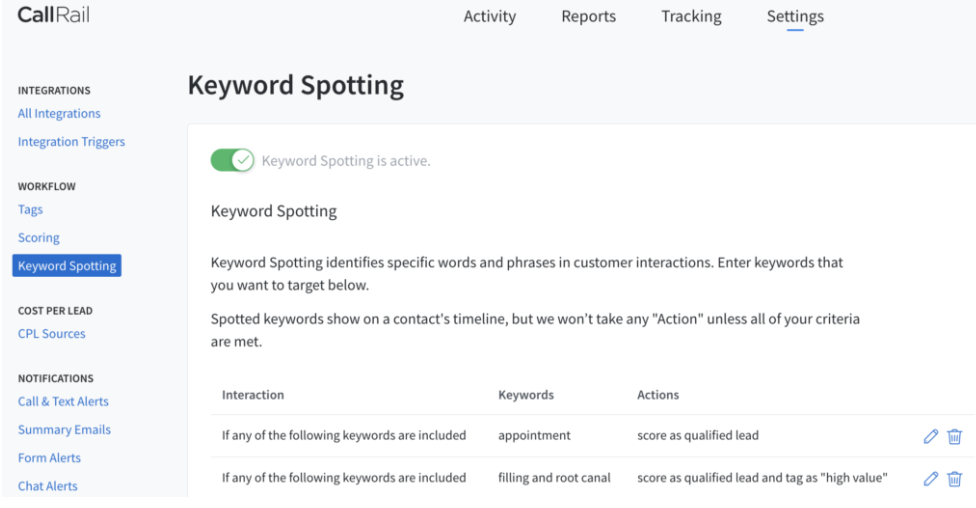Open All Integrations in sidebar
Viewport: 976px width, 508px height.
pyautogui.click(x=57, y=114)
